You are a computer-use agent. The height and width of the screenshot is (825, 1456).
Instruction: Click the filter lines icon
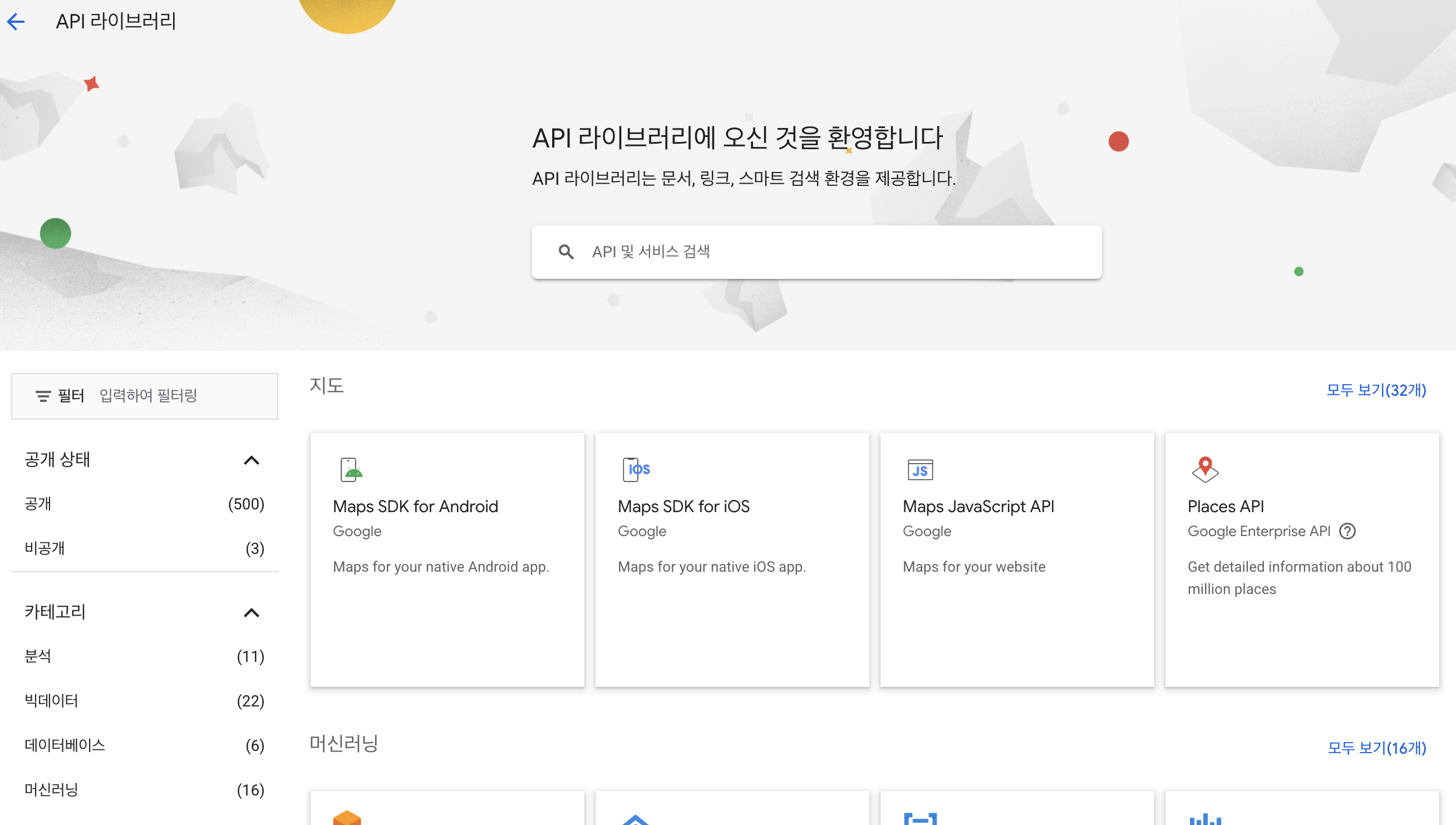click(43, 395)
